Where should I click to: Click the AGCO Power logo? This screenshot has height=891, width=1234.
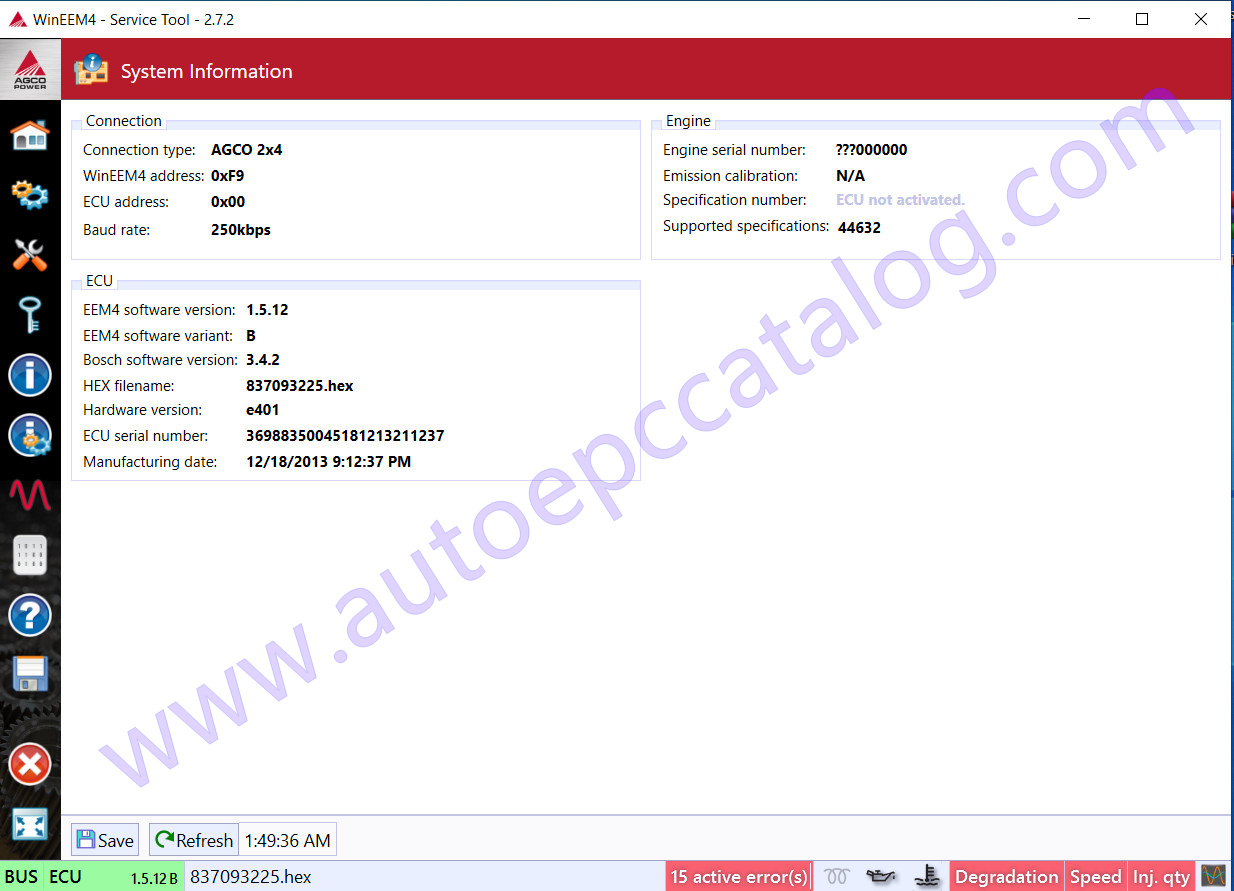pos(30,69)
